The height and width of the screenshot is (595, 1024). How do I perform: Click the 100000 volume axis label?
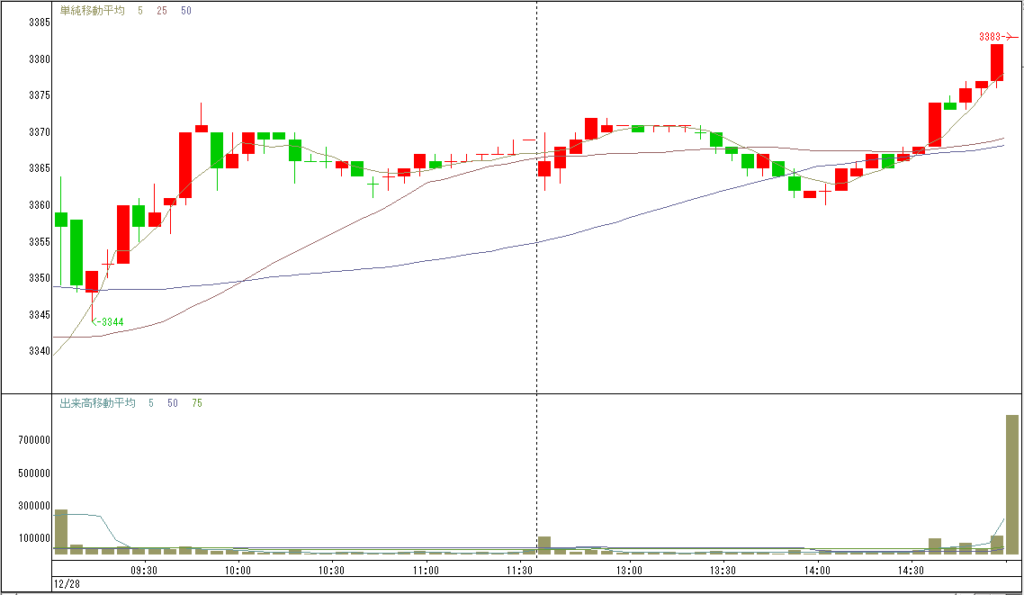pyautogui.click(x=34, y=538)
